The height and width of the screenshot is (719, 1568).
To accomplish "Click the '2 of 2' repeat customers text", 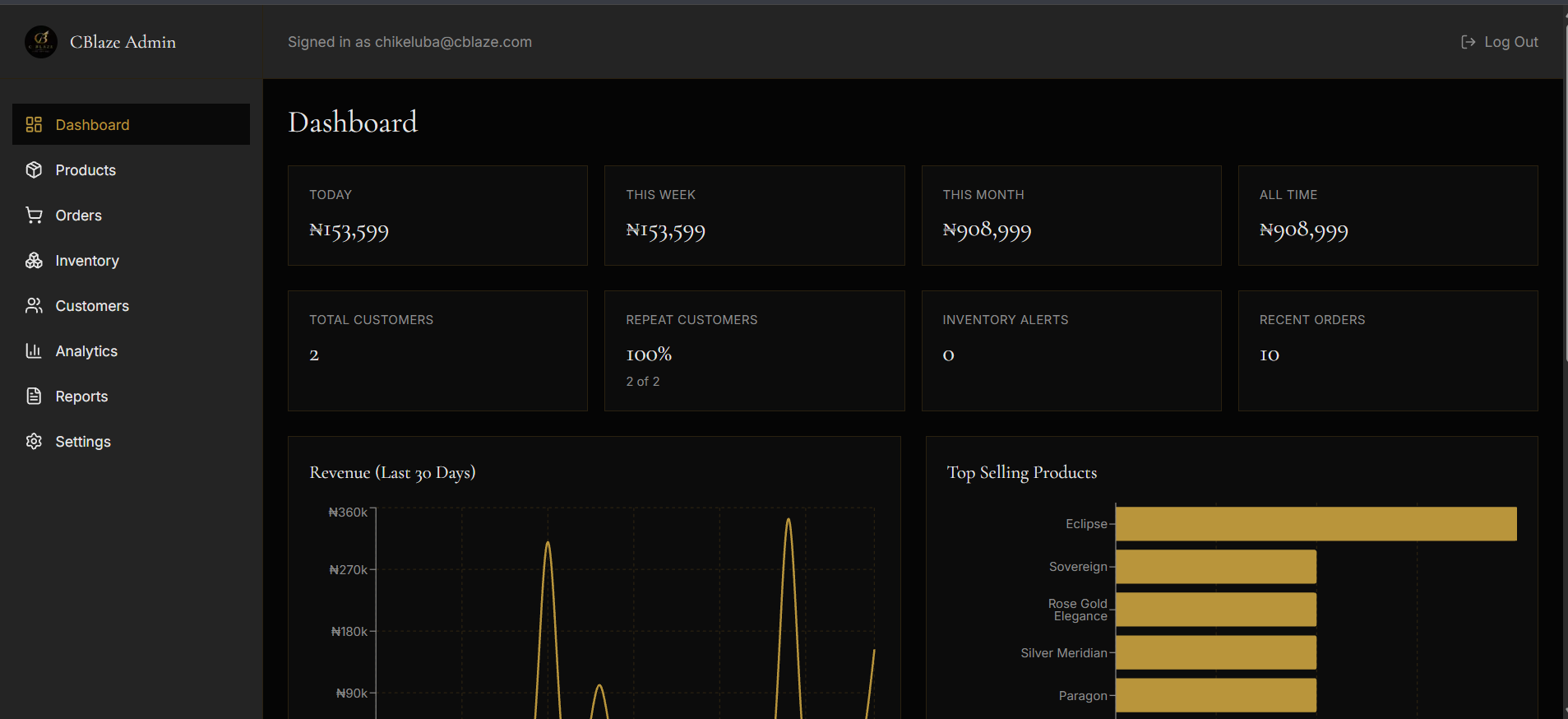I will click(643, 382).
